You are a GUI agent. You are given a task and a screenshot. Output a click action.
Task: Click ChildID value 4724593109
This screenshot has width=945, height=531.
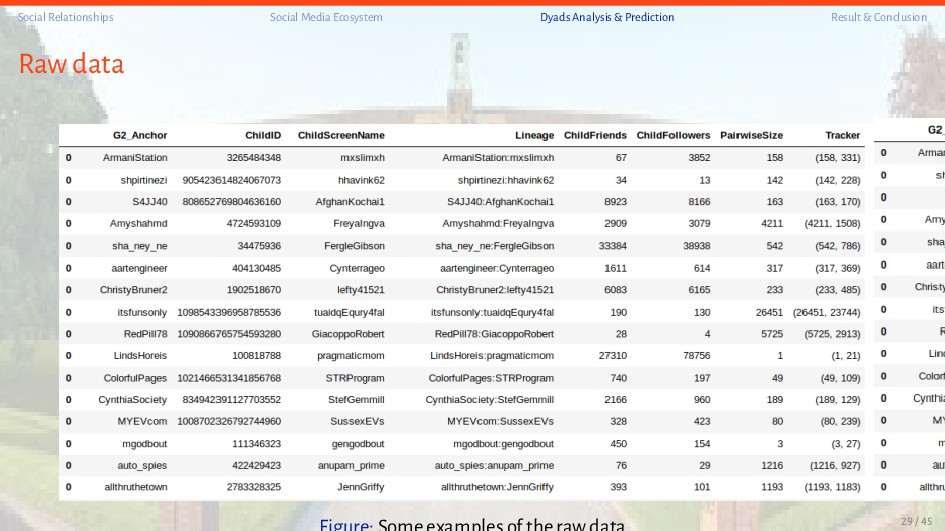point(254,223)
